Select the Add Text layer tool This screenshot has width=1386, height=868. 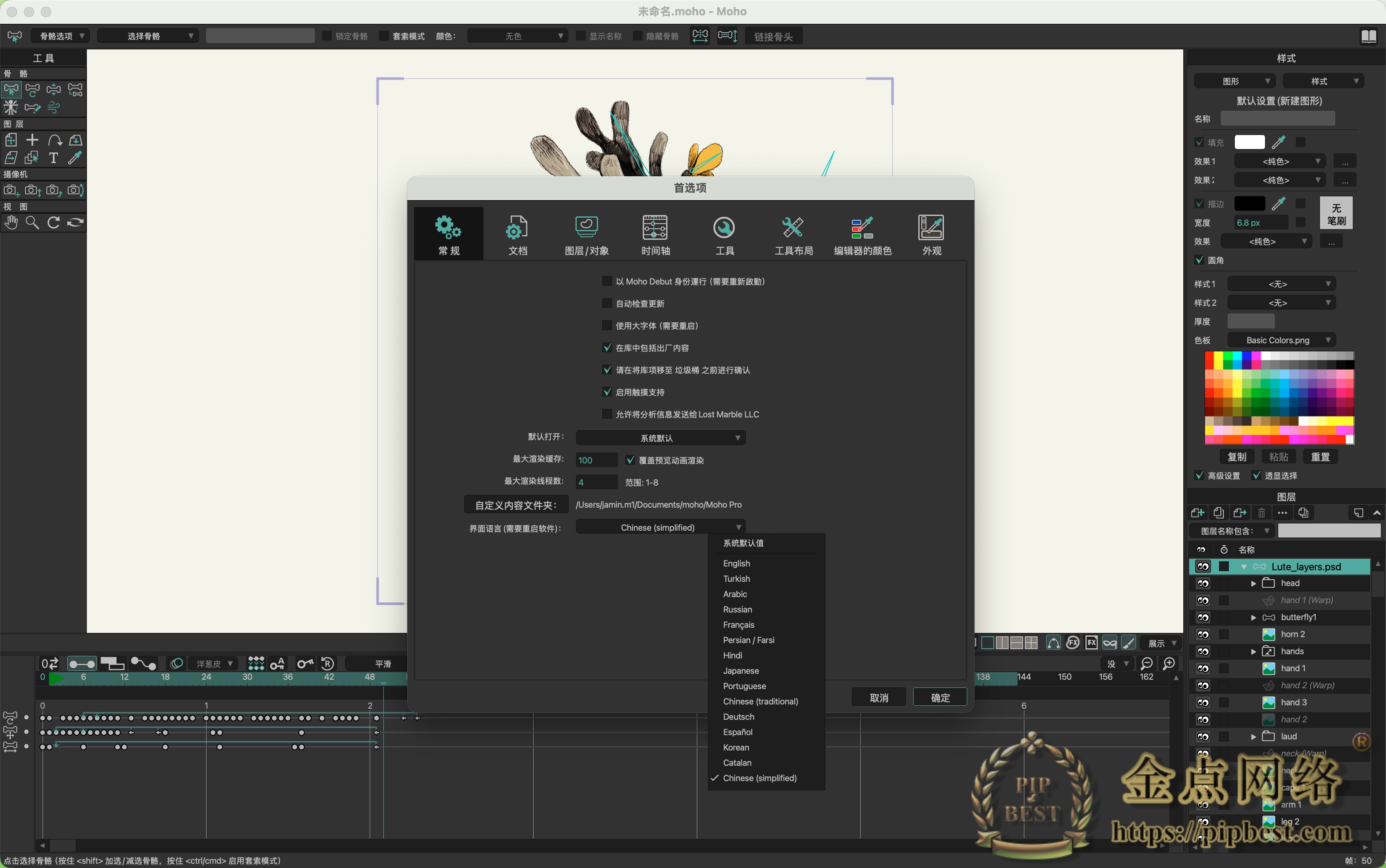point(53,158)
